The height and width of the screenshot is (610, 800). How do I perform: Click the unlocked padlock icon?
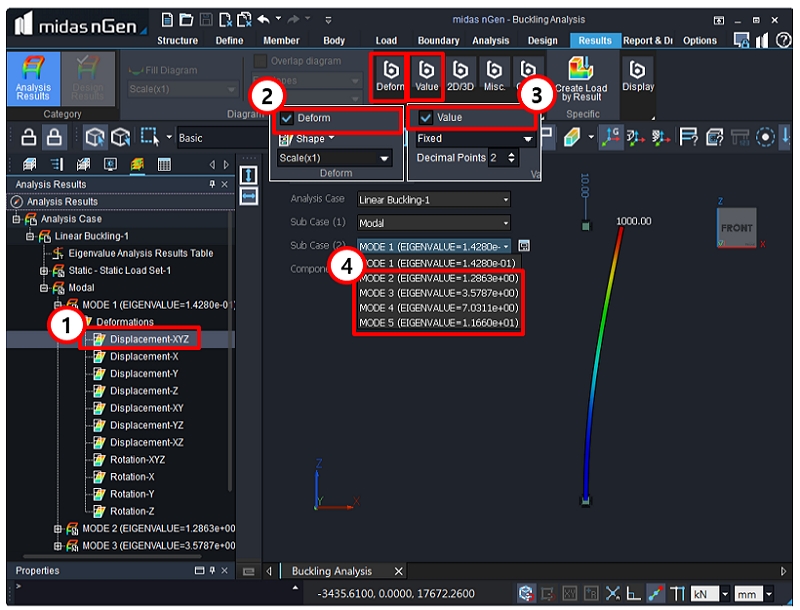click(29, 137)
